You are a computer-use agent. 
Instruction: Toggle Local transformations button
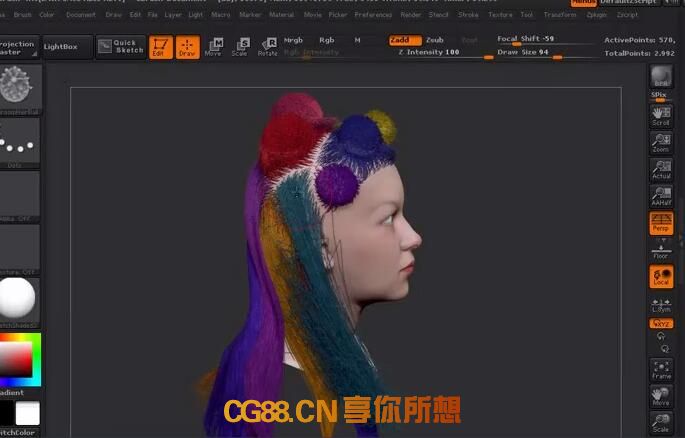tap(661, 276)
